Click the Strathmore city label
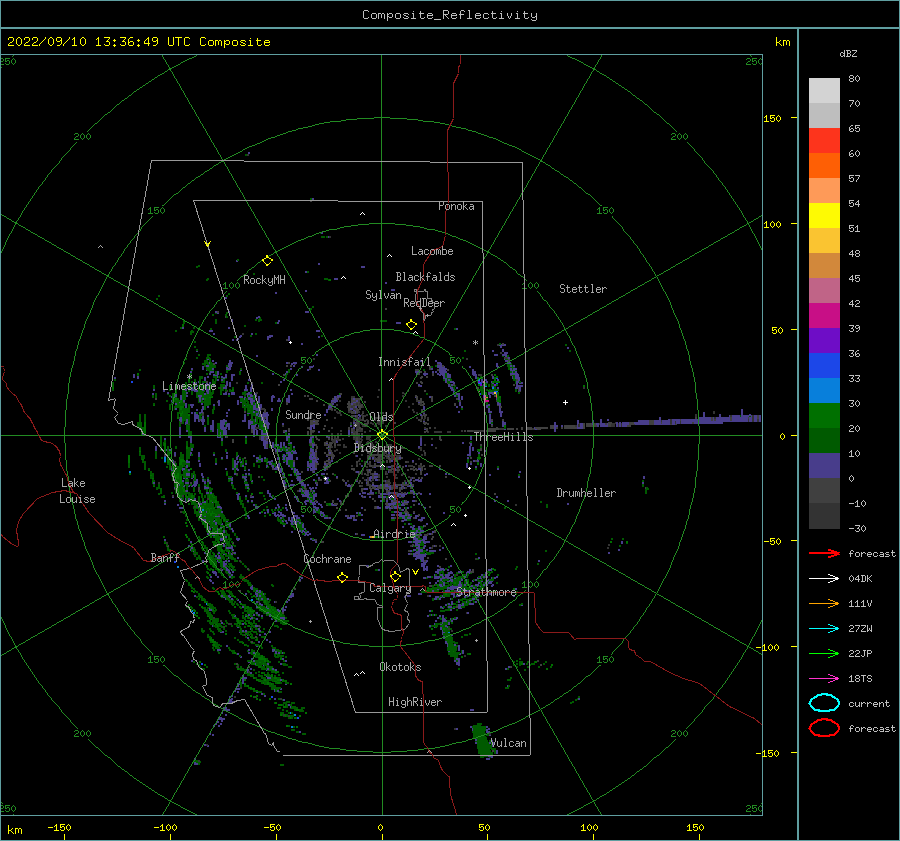The width and height of the screenshot is (900, 841). (x=486, y=592)
